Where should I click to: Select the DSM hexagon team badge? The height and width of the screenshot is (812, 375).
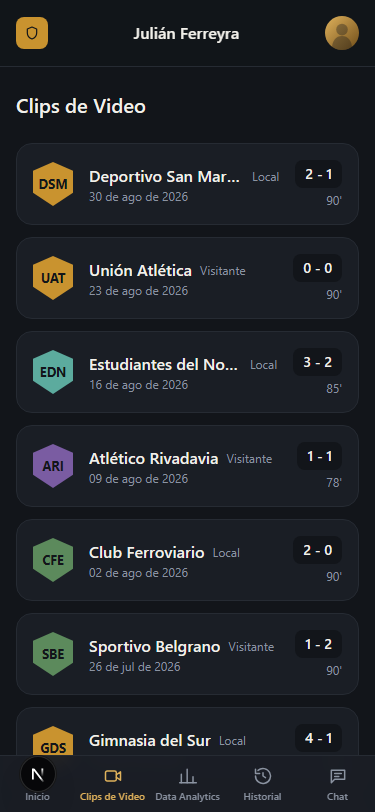click(x=53, y=184)
